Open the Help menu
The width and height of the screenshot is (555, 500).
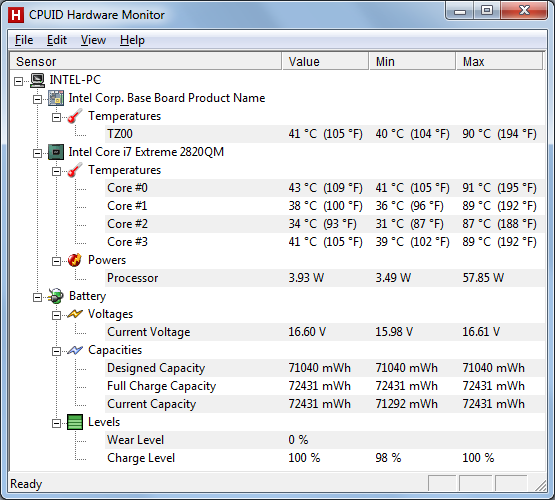click(132, 40)
